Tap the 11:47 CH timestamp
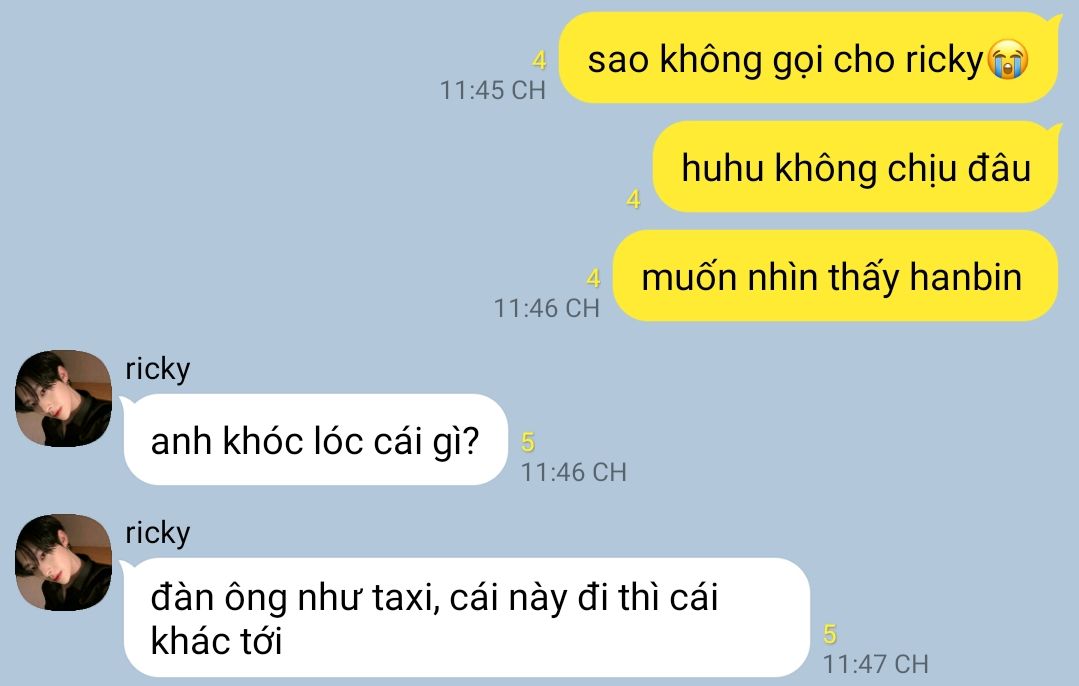This screenshot has width=1079, height=686. coord(875,664)
